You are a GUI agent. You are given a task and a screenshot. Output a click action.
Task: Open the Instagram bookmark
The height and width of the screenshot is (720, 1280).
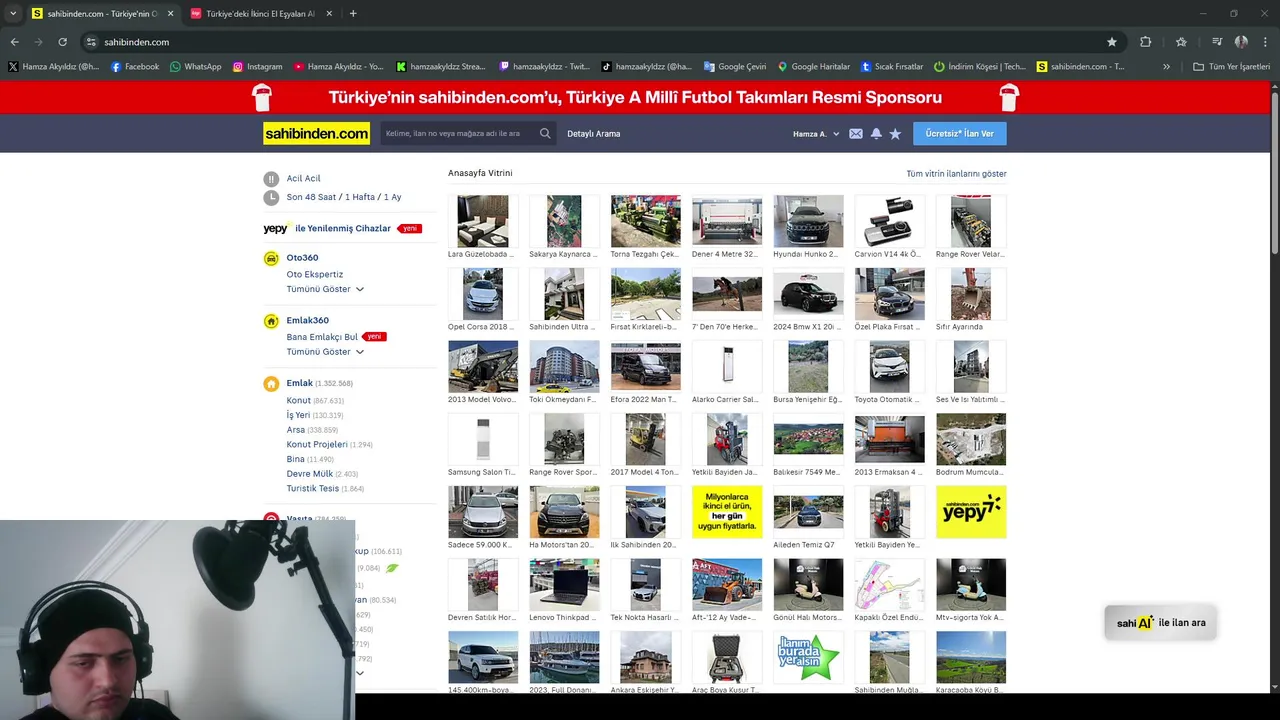(258, 67)
